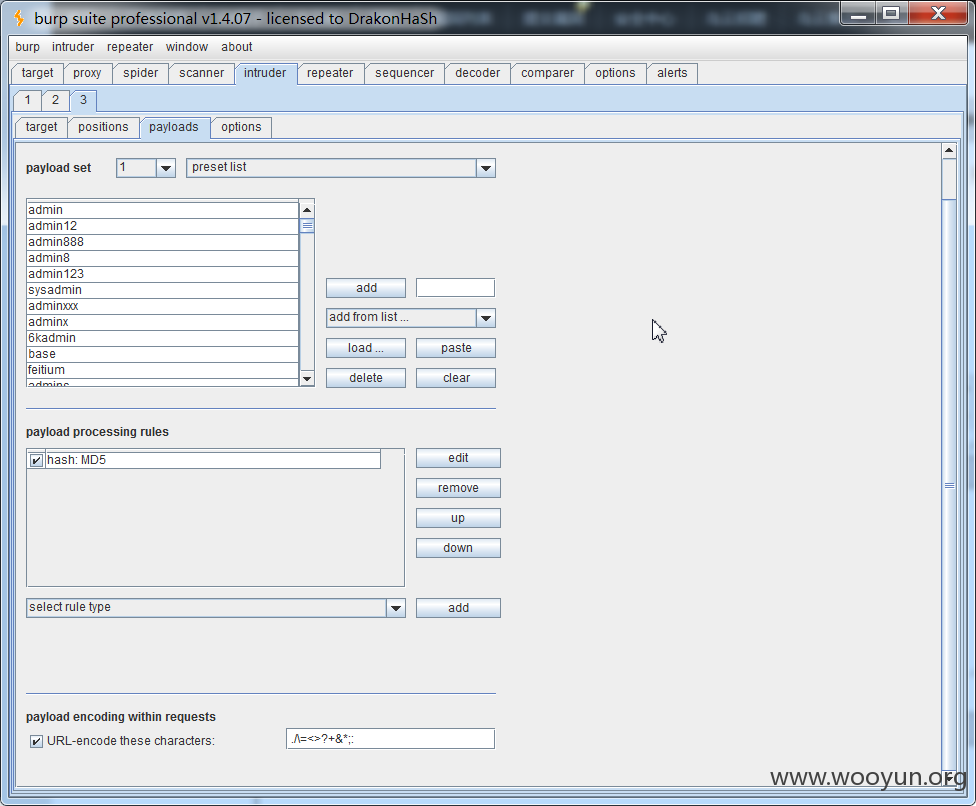
Task: Click payload list scroll down arrow
Action: click(307, 378)
